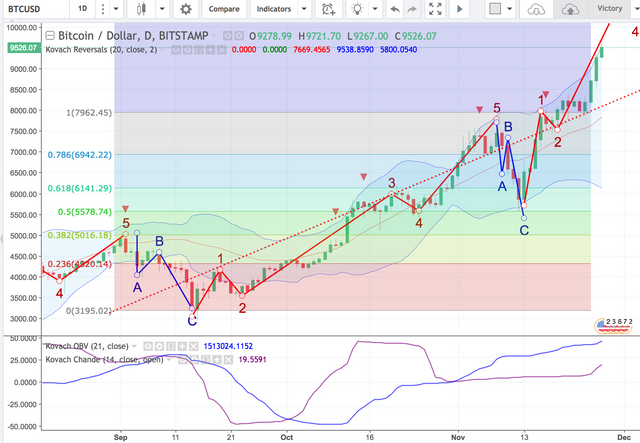Expand the Kovach Reversals dropdown arrow

163,50
